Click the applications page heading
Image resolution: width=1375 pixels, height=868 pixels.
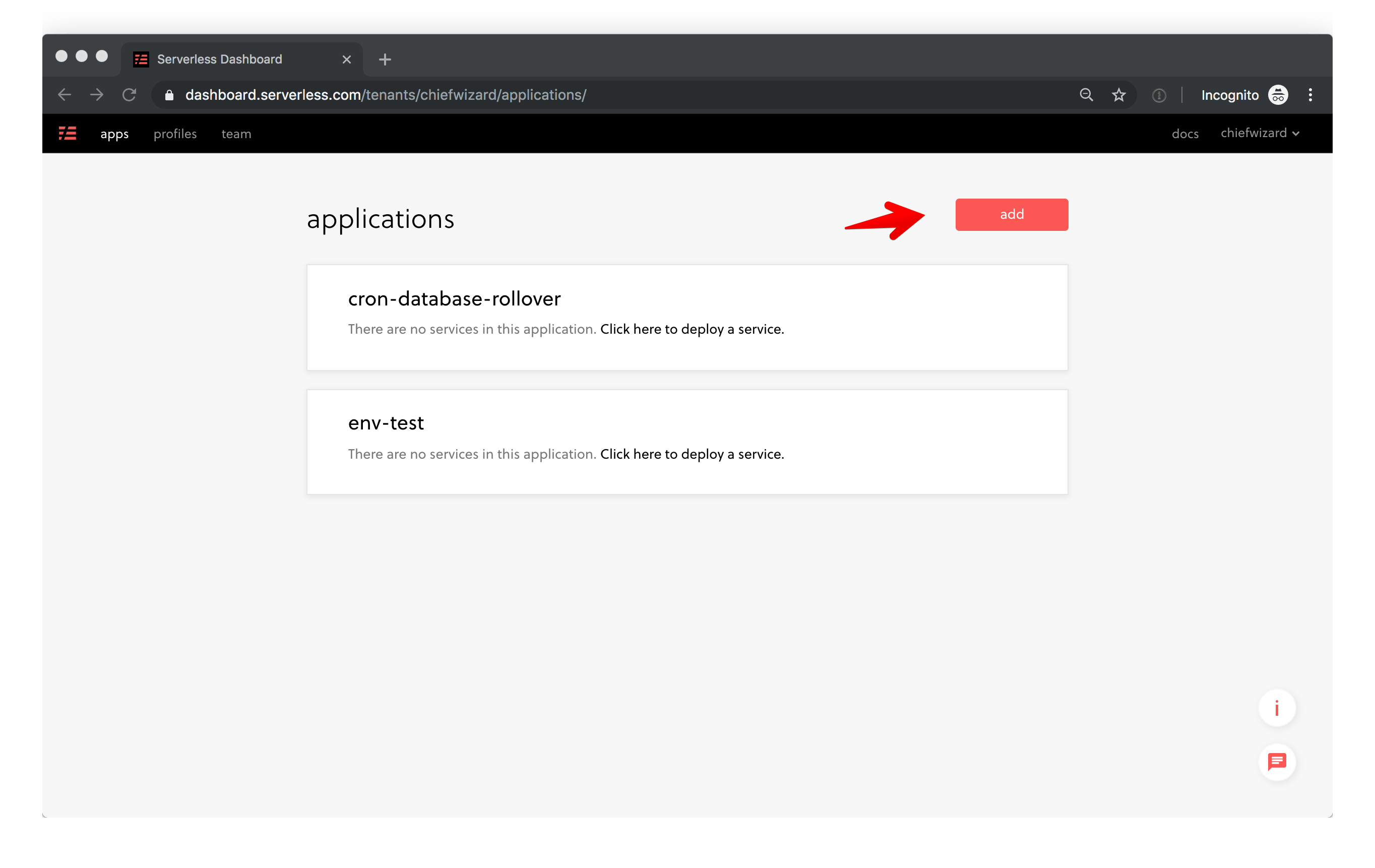coord(381,219)
